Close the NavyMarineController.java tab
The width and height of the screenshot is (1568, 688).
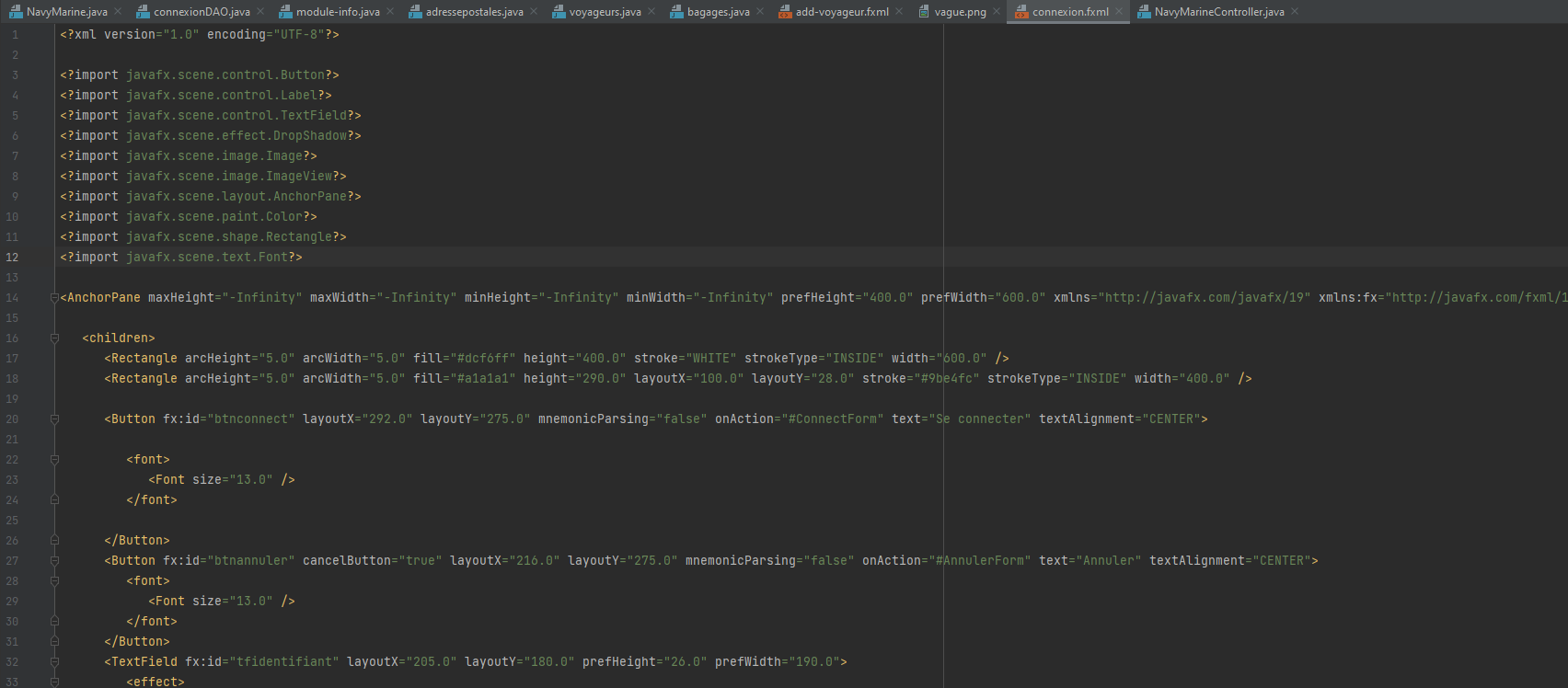[1295, 12]
